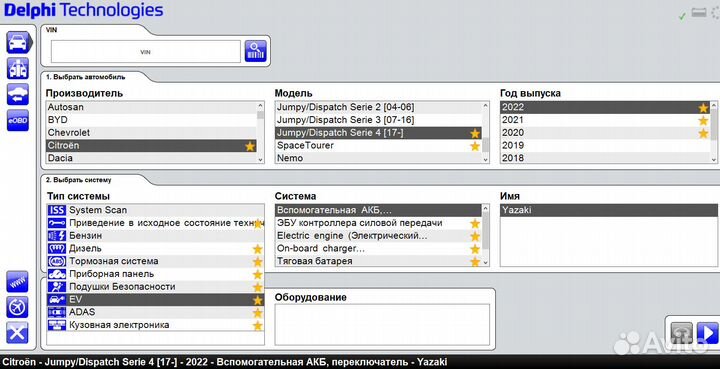The height and width of the screenshot is (369, 720).
Task: Click the green checkmark status icon
Action: pyautogui.click(x=682, y=16)
